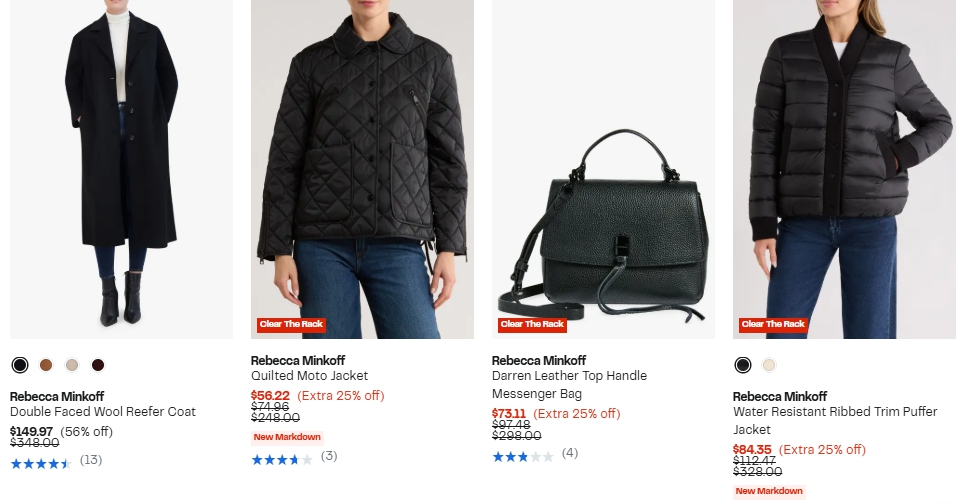View star rating of the Darren Messenger Bag
This screenshot has height=504, width=959.
[523, 456]
